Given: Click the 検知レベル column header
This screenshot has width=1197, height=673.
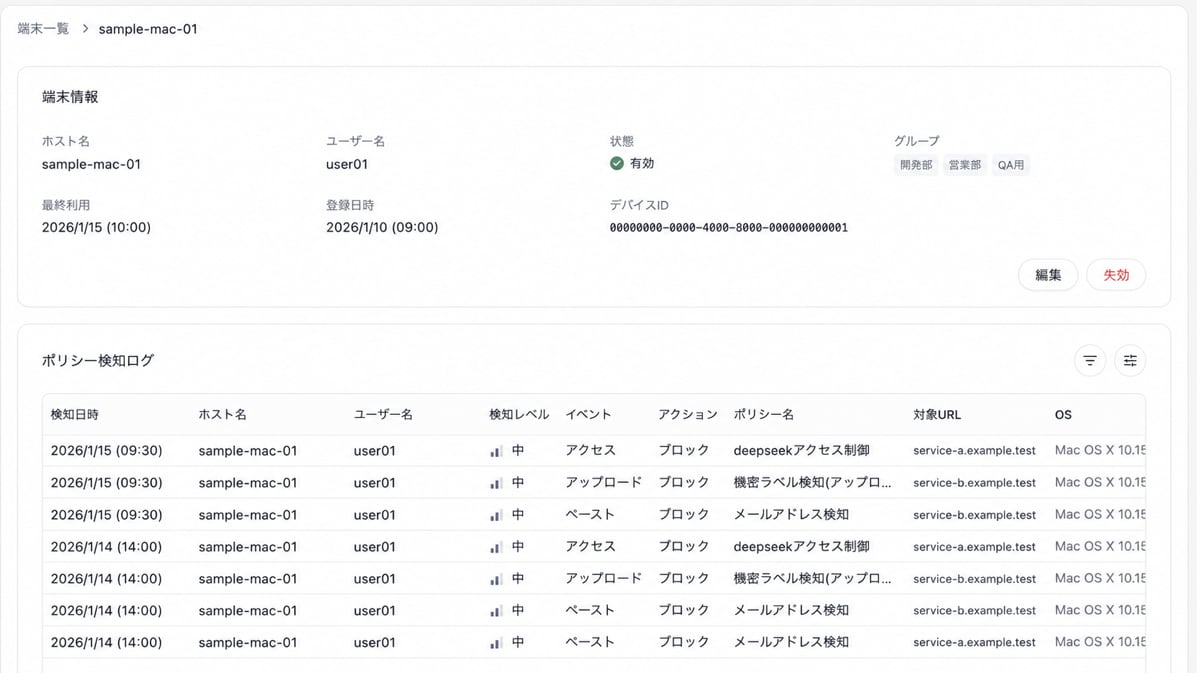Looking at the screenshot, I should (x=519, y=414).
